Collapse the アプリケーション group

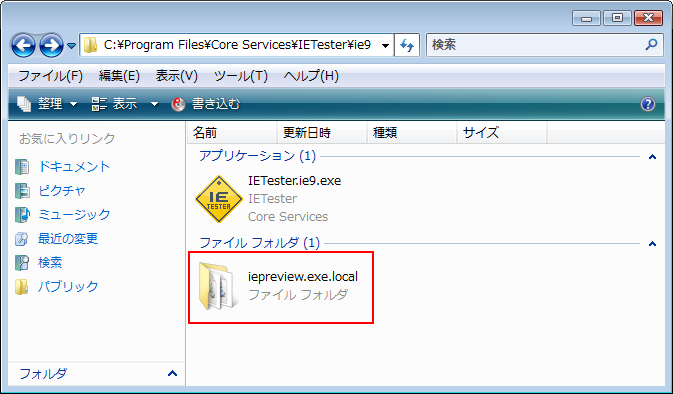(x=652, y=157)
